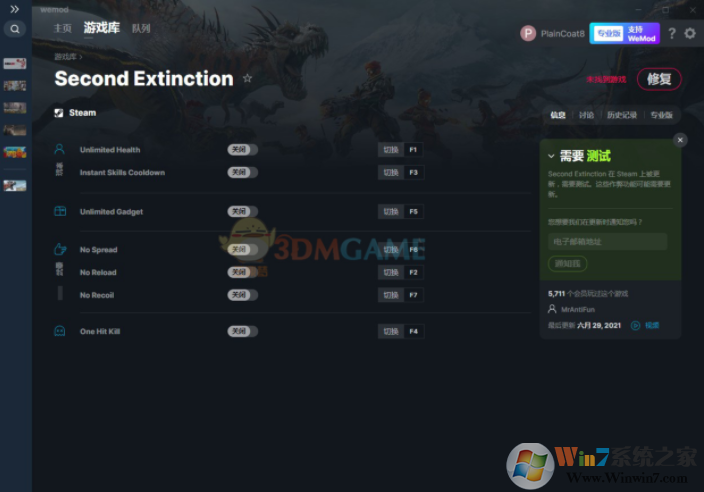The height and width of the screenshot is (492, 704).
Task: Open the 历史记录 tab
Action: [x=621, y=115]
